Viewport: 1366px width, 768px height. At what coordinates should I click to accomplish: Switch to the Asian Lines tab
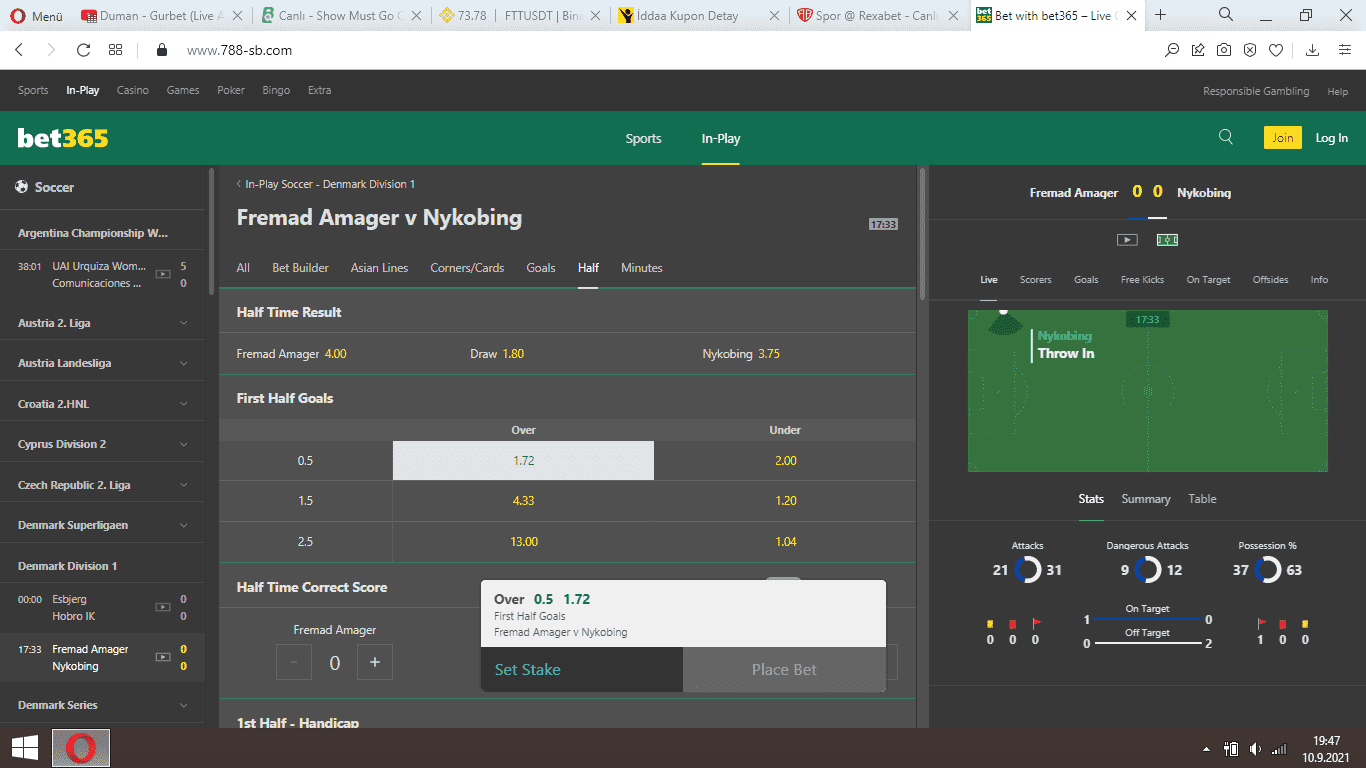[379, 268]
